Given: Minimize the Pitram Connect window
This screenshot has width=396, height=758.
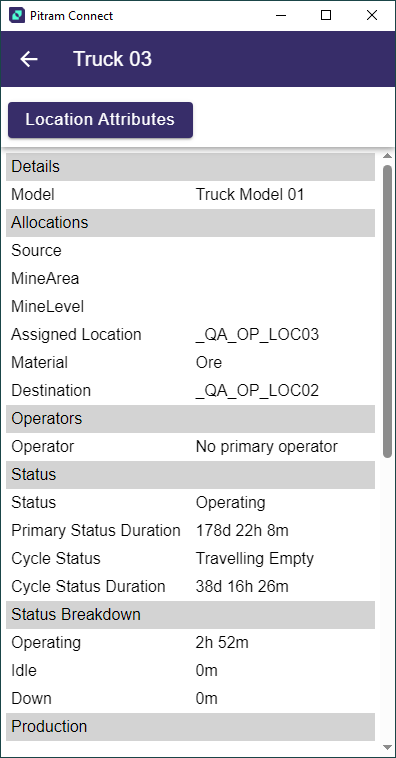Looking at the screenshot, I should [281, 15].
